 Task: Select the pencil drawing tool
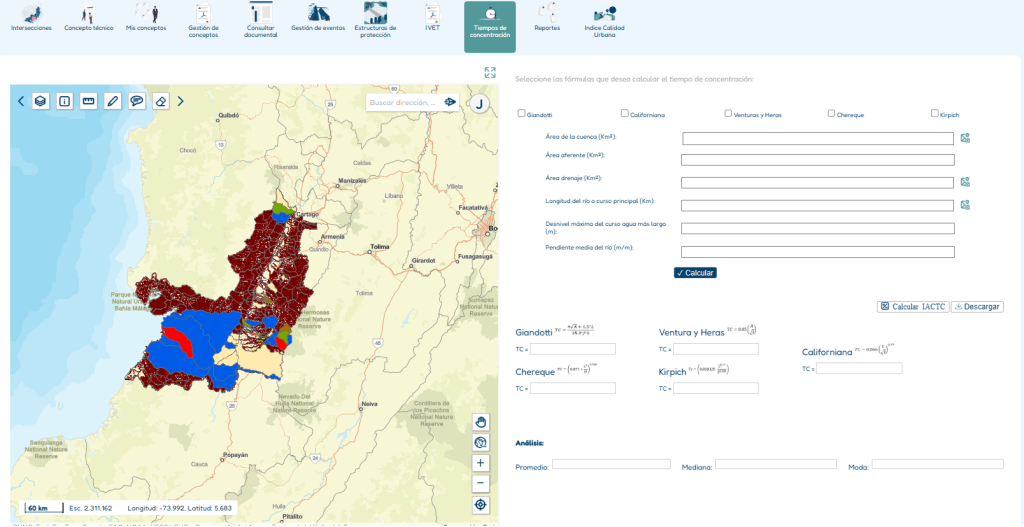click(x=113, y=101)
